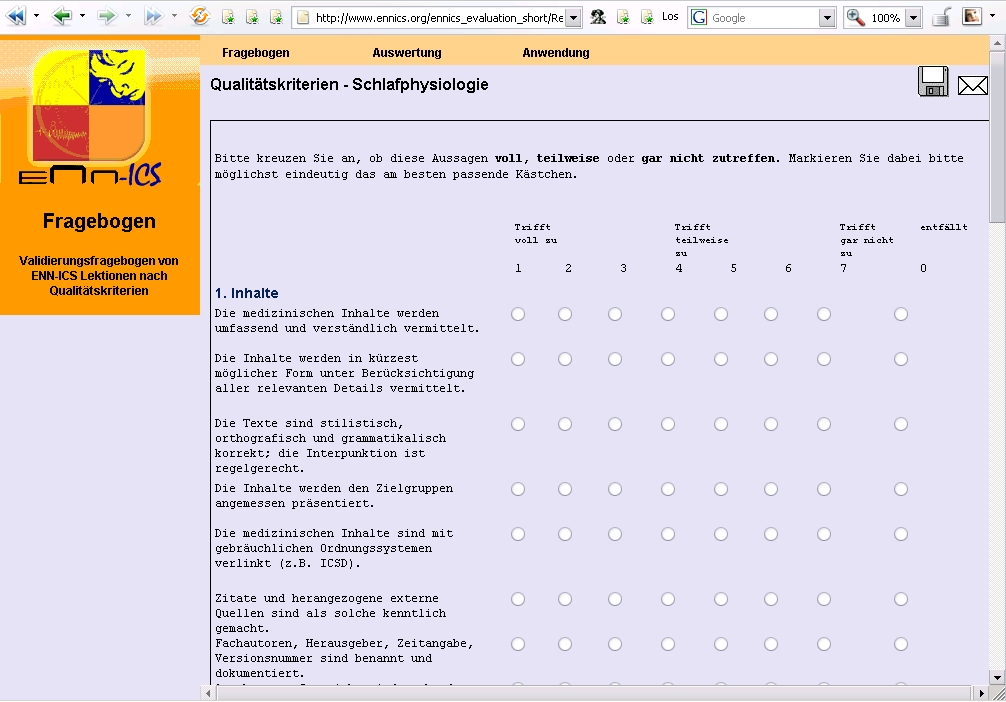The height and width of the screenshot is (702, 1006).
Task: Select 'entfällt' for 'Ordnungssystemen verlinkt' statement
Action: [x=901, y=534]
